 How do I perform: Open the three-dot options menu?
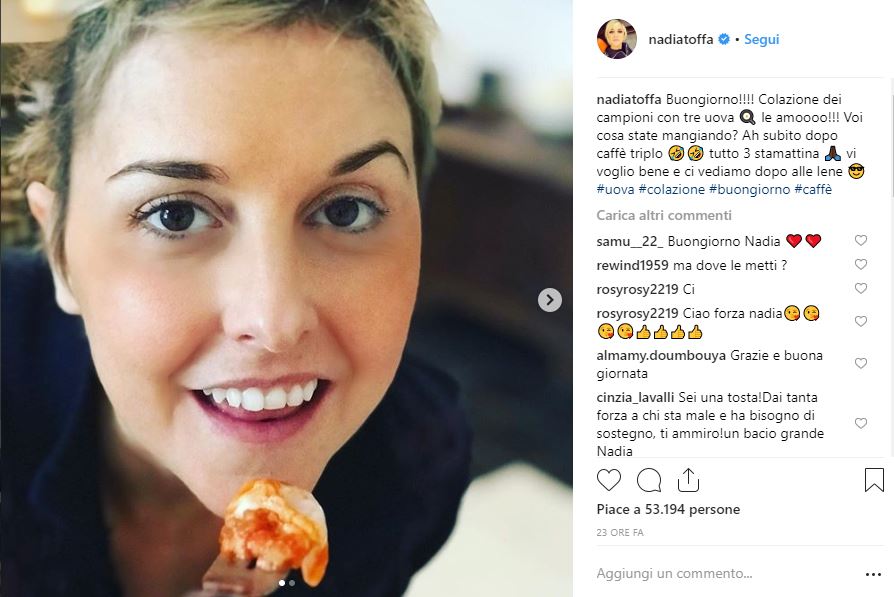(871, 574)
